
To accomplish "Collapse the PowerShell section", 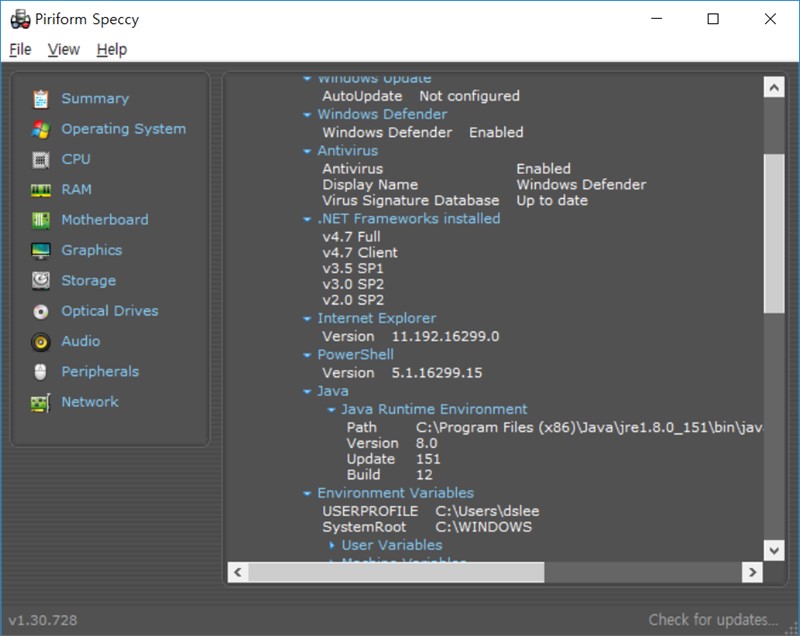I will point(307,355).
